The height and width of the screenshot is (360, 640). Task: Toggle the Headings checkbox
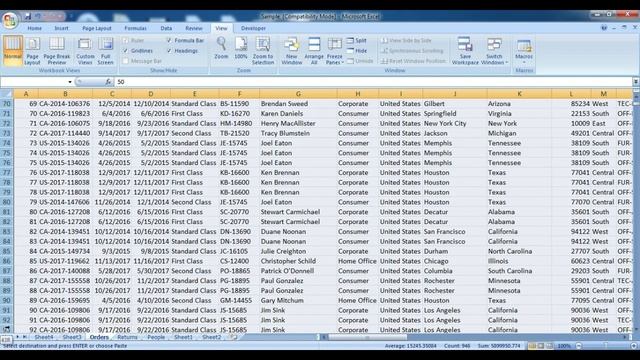[x=169, y=51]
